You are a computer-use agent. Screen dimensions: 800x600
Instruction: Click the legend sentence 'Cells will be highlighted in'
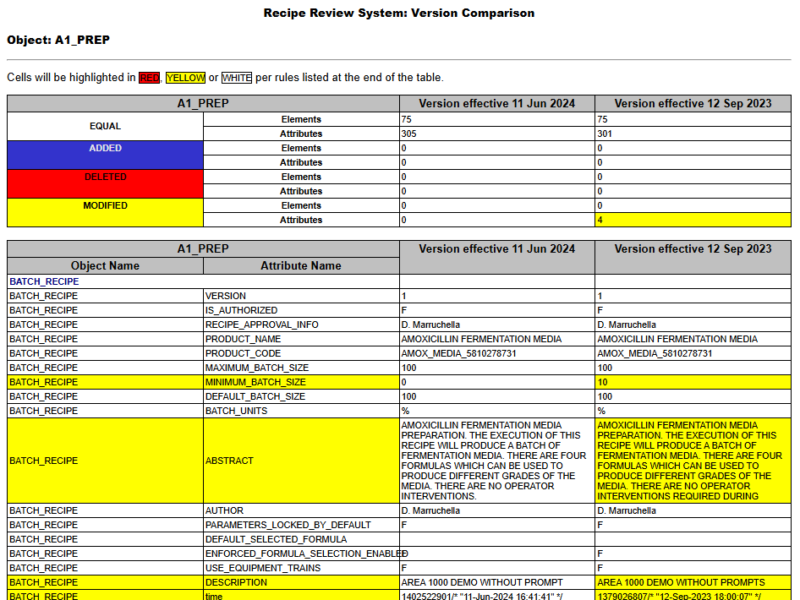(x=71, y=78)
